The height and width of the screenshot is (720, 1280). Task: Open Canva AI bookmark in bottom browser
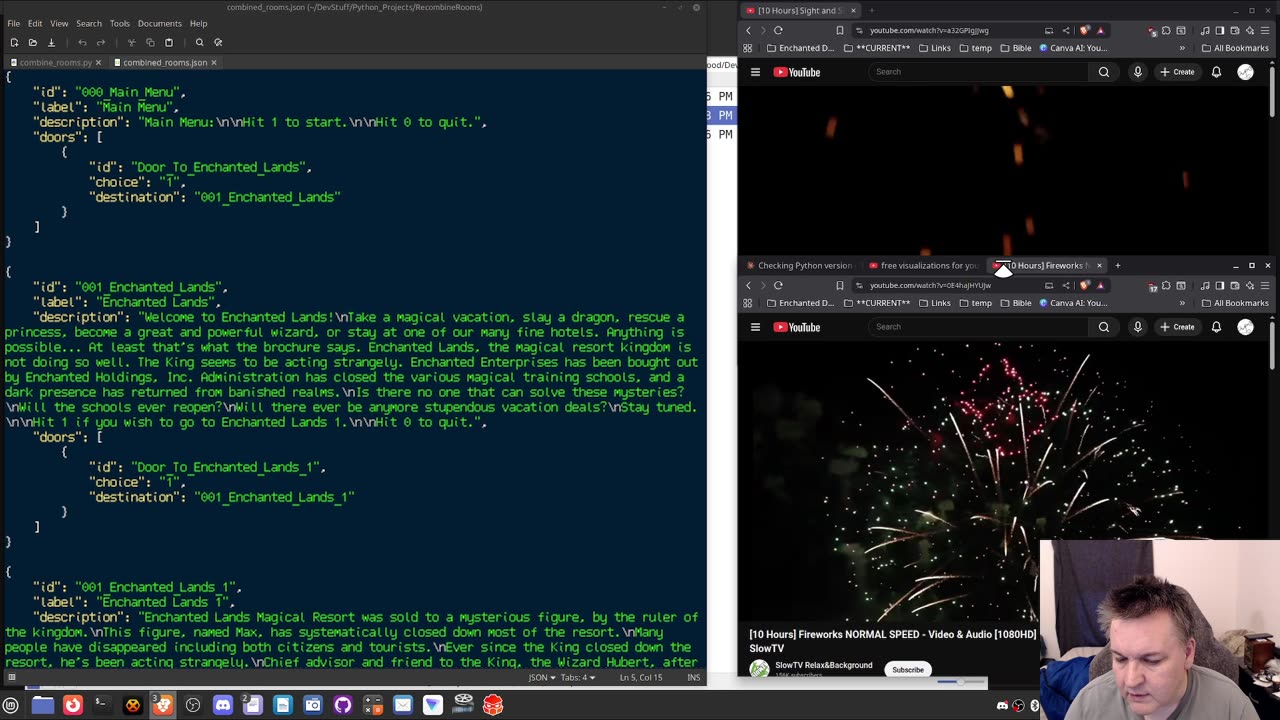point(1073,303)
